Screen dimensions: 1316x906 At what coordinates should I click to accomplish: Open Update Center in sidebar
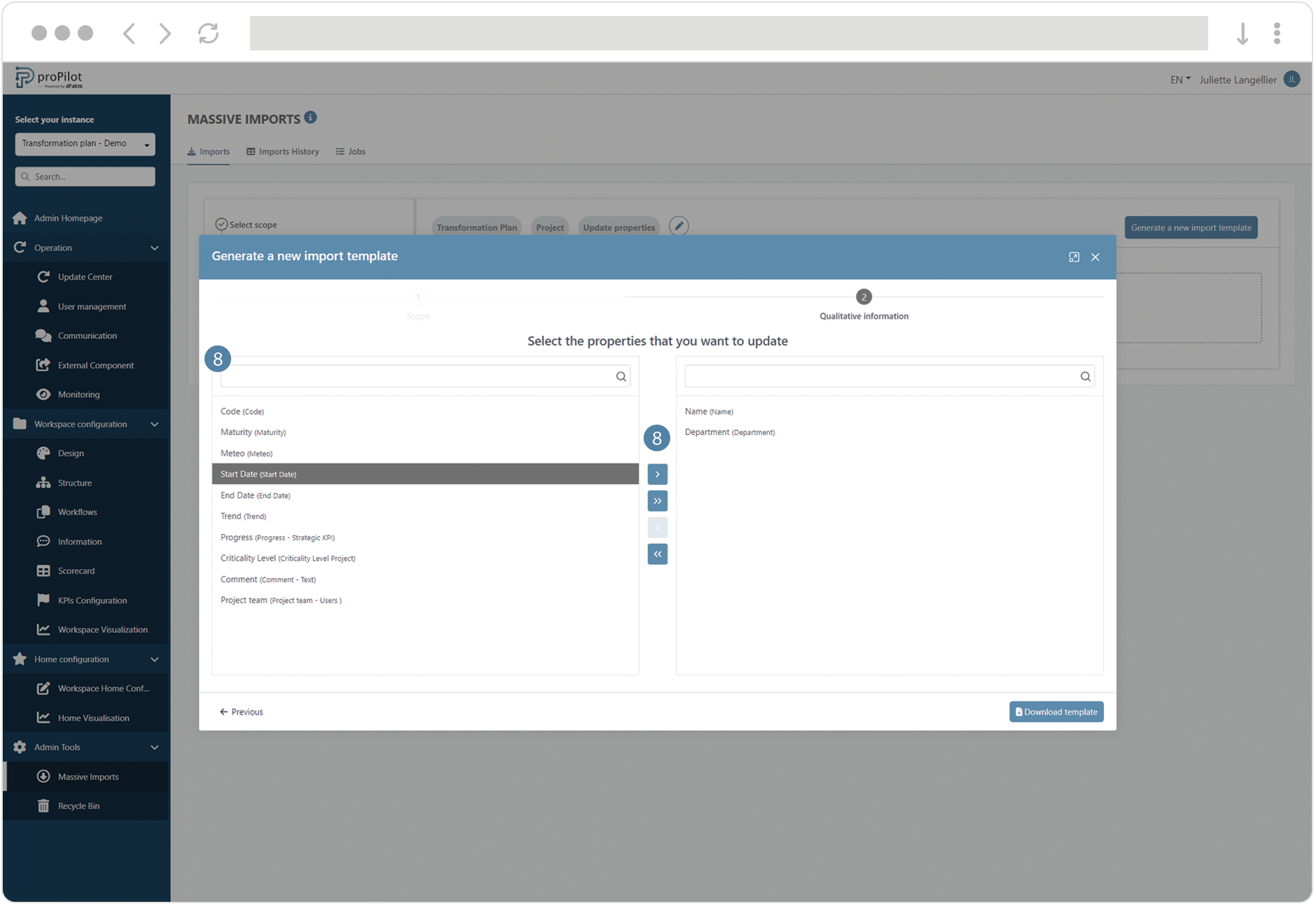(85, 277)
